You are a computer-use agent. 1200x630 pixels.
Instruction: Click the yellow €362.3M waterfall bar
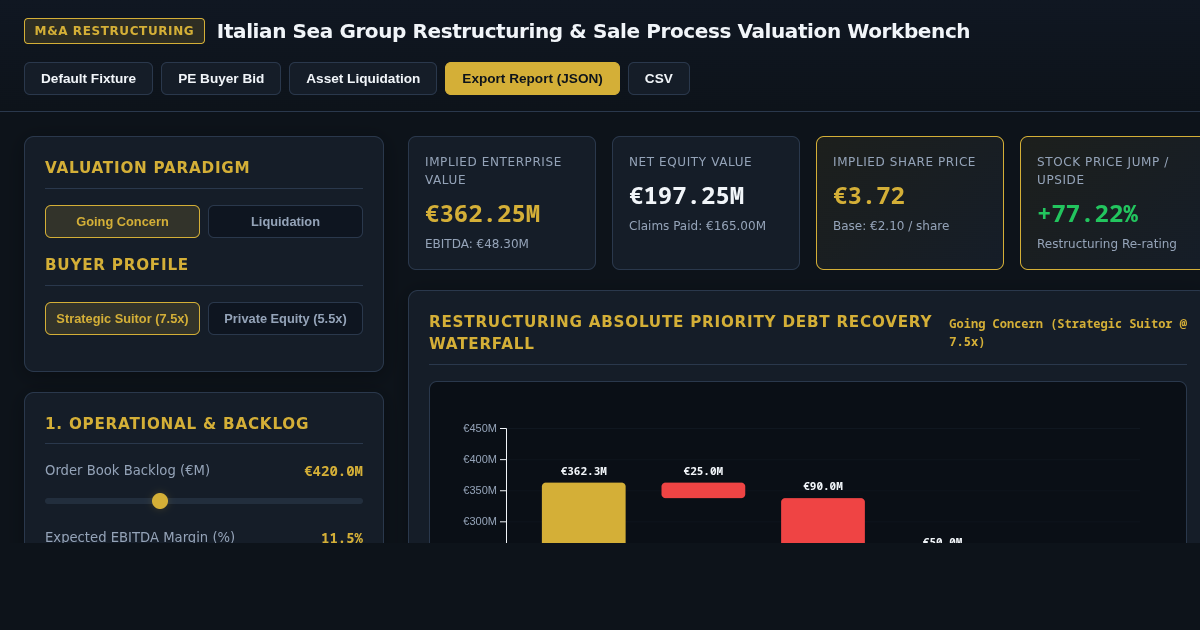[x=584, y=513]
